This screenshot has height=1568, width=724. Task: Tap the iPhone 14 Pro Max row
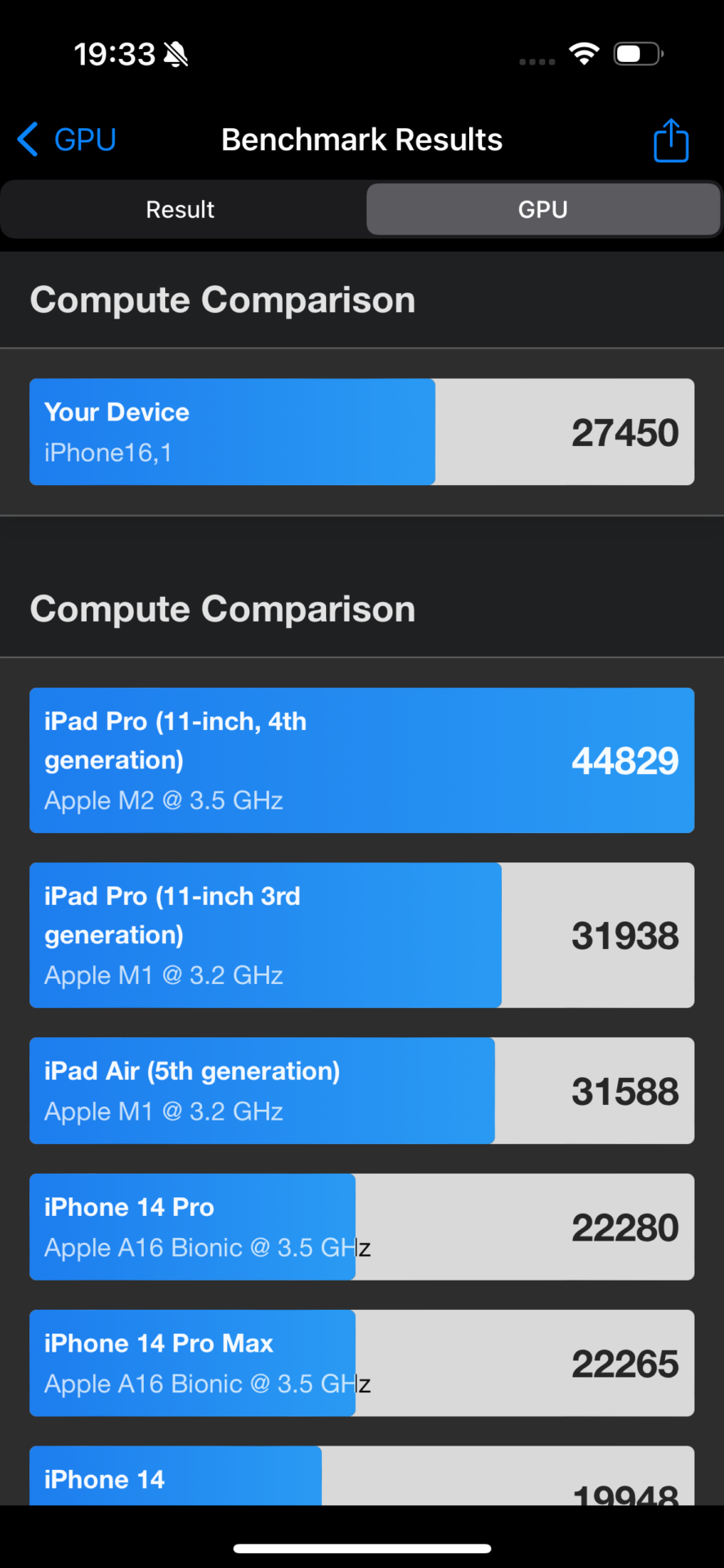pyautogui.click(x=361, y=1363)
